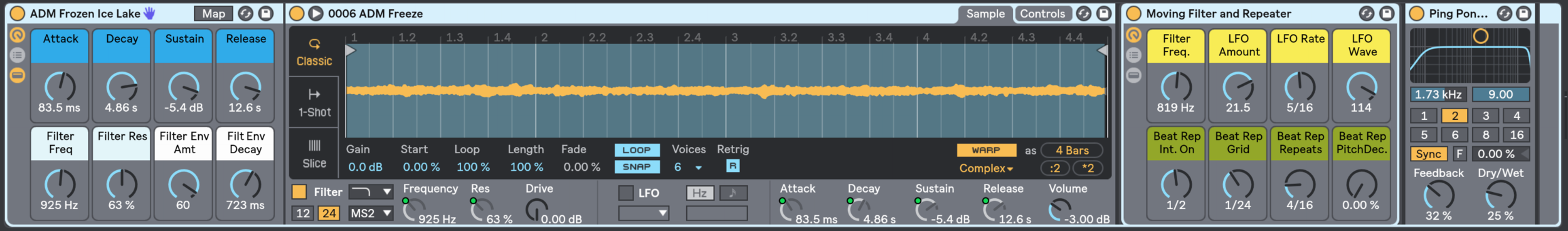Viewport: 1568px width, 231px height.
Task: Toggle the LOOP button
Action: pyautogui.click(x=637, y=150)
